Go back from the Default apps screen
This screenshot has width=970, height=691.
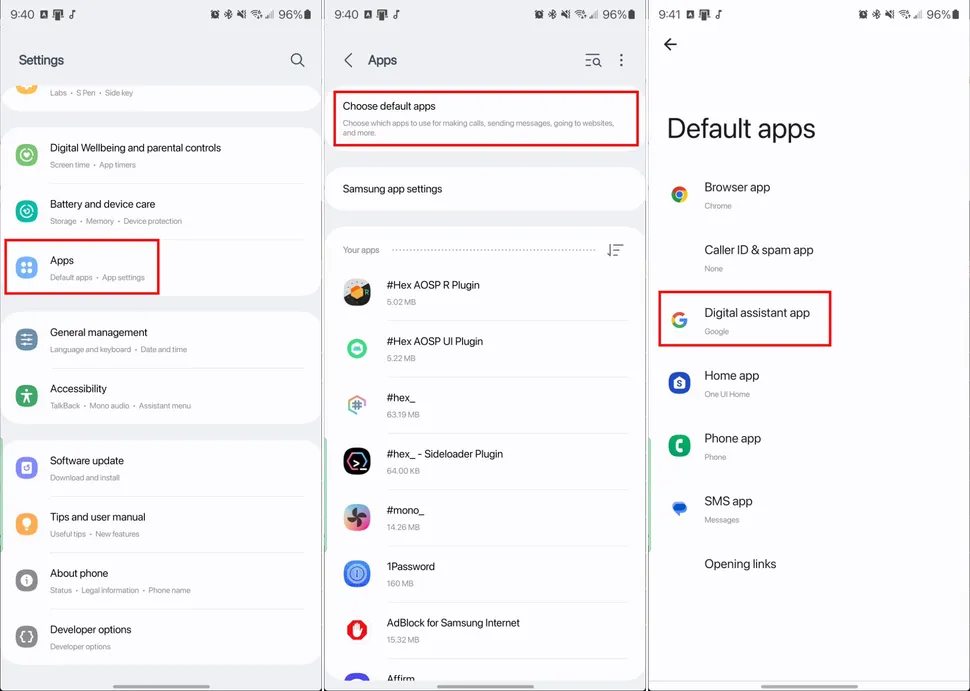click(x=670, y=44)
